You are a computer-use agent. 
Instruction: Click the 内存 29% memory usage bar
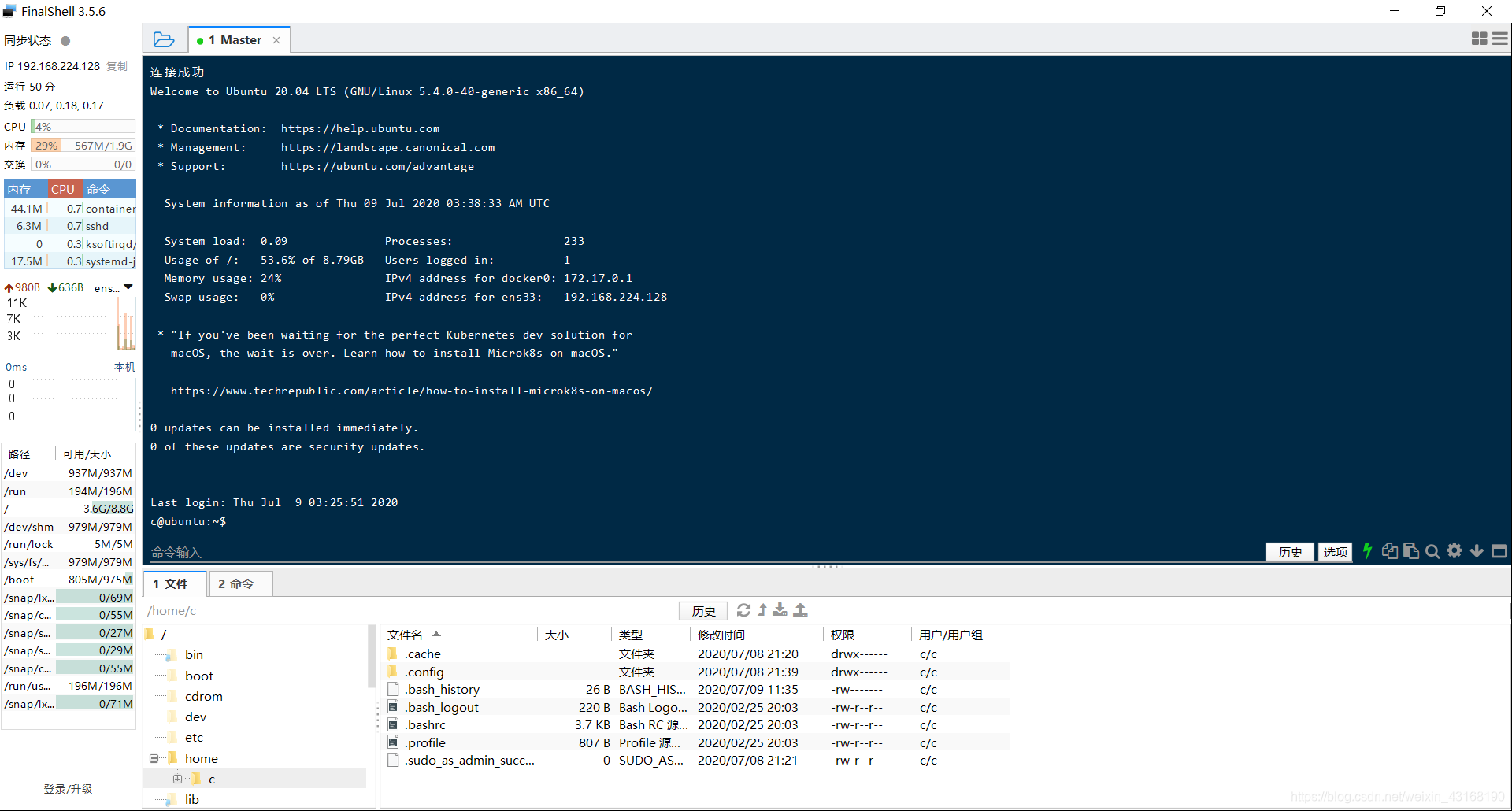[x=83, y=146]
